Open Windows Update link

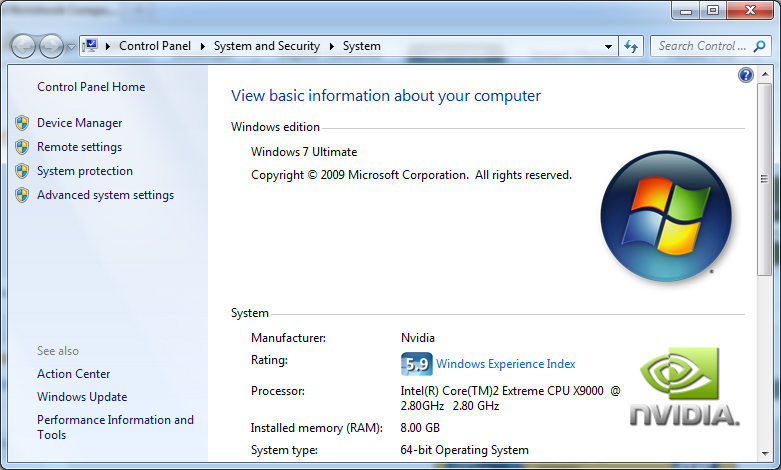pyautogui.click(x=82, y=397)
